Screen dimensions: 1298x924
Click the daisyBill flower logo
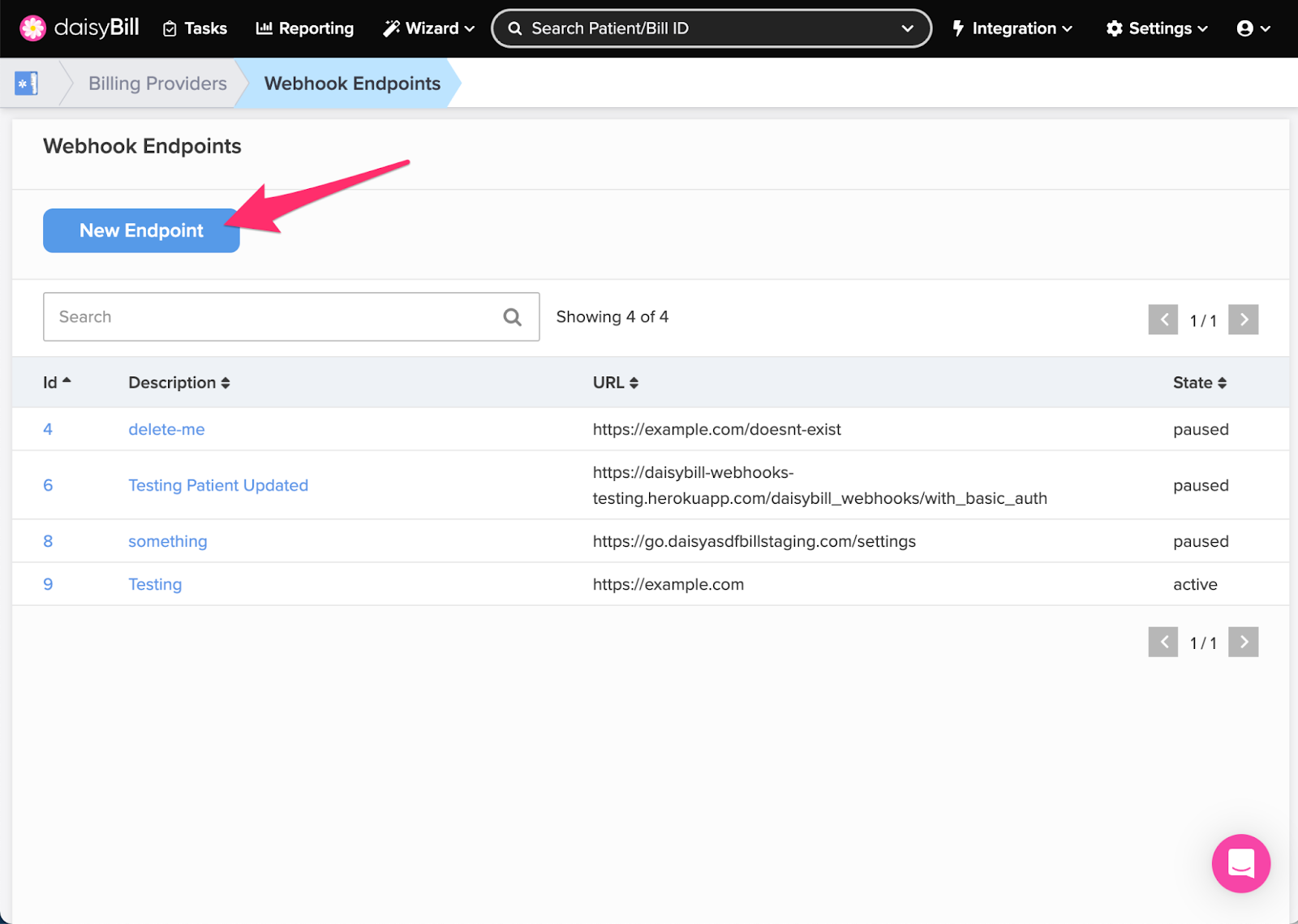coord(32,28)
